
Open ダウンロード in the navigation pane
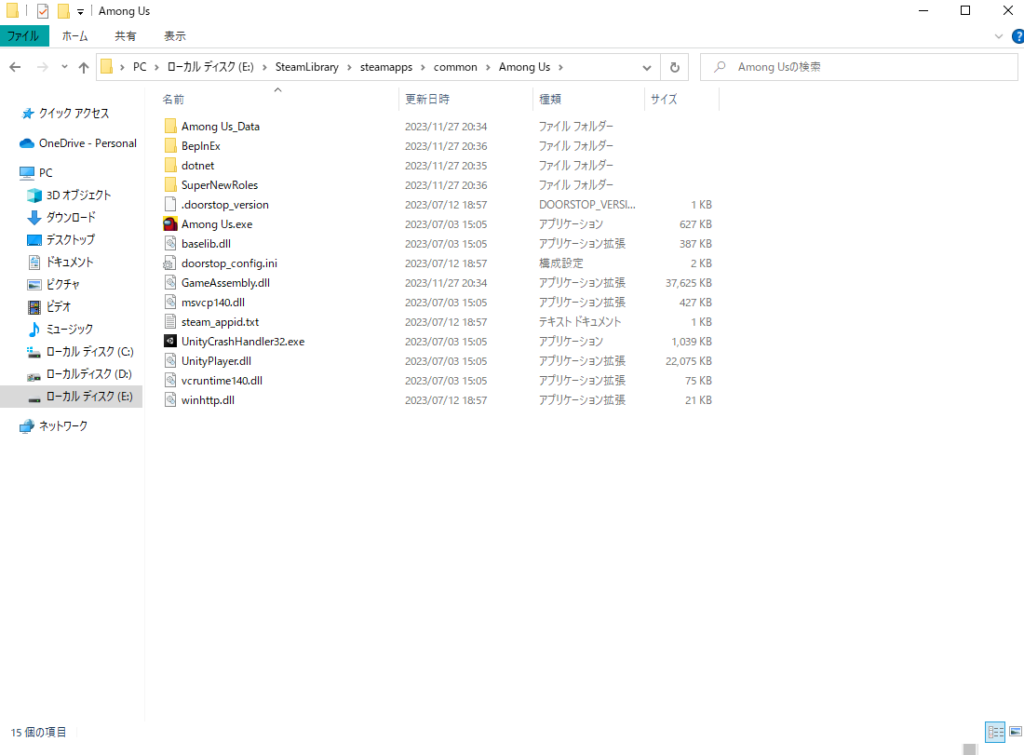pos(71,217)
